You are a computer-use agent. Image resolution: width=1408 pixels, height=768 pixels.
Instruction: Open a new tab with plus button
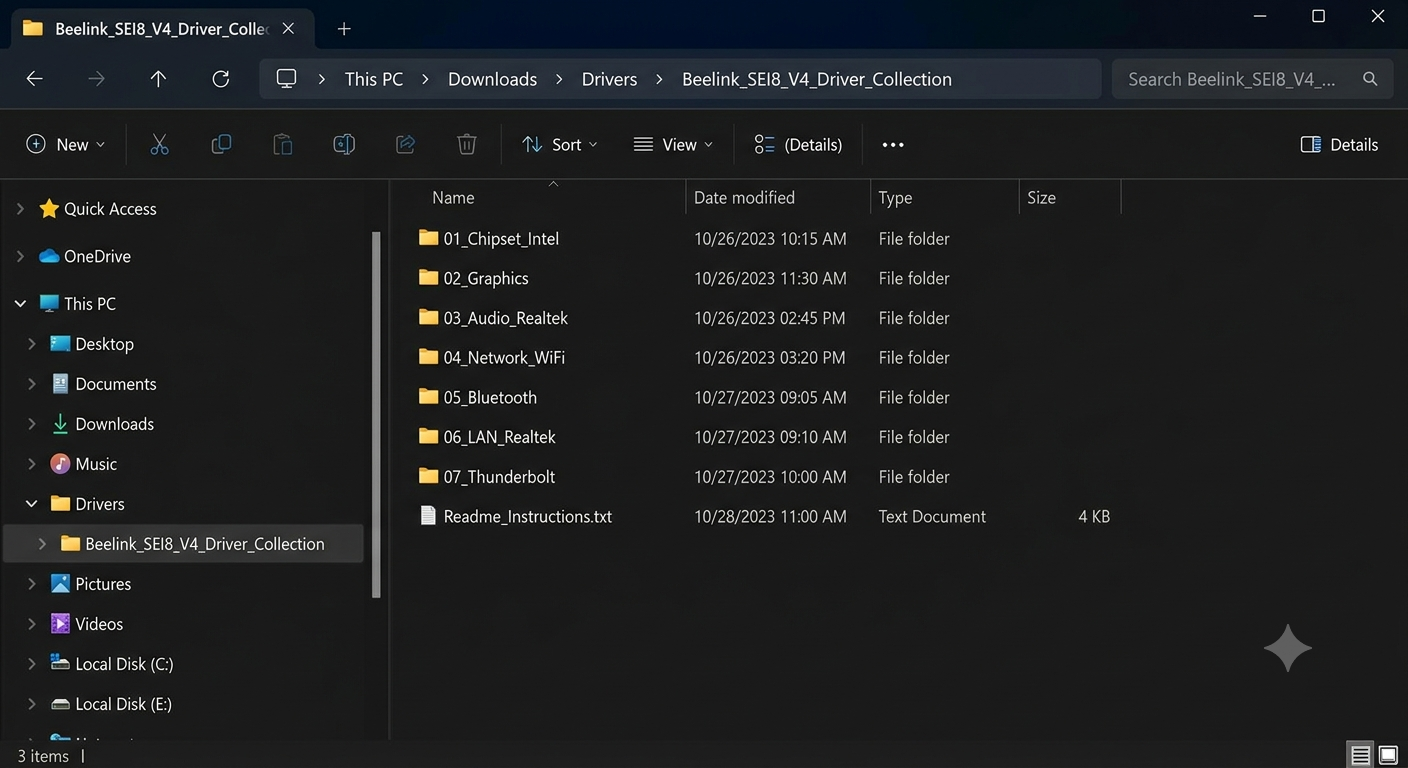point(344,29)
